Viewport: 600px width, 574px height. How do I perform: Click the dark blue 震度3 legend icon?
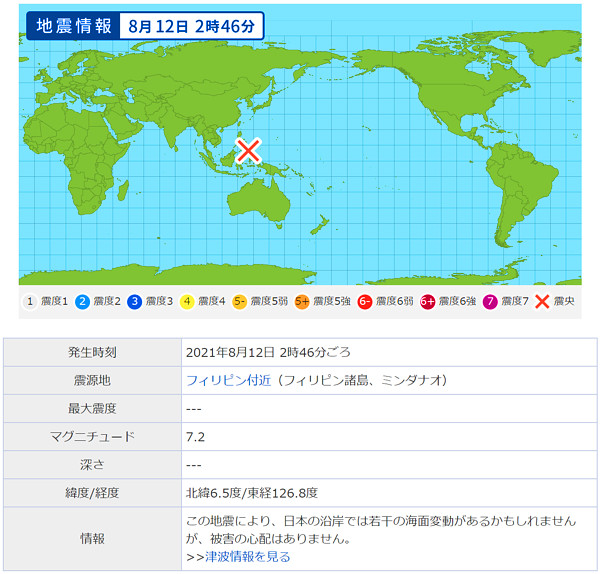(x=134, y=302)
